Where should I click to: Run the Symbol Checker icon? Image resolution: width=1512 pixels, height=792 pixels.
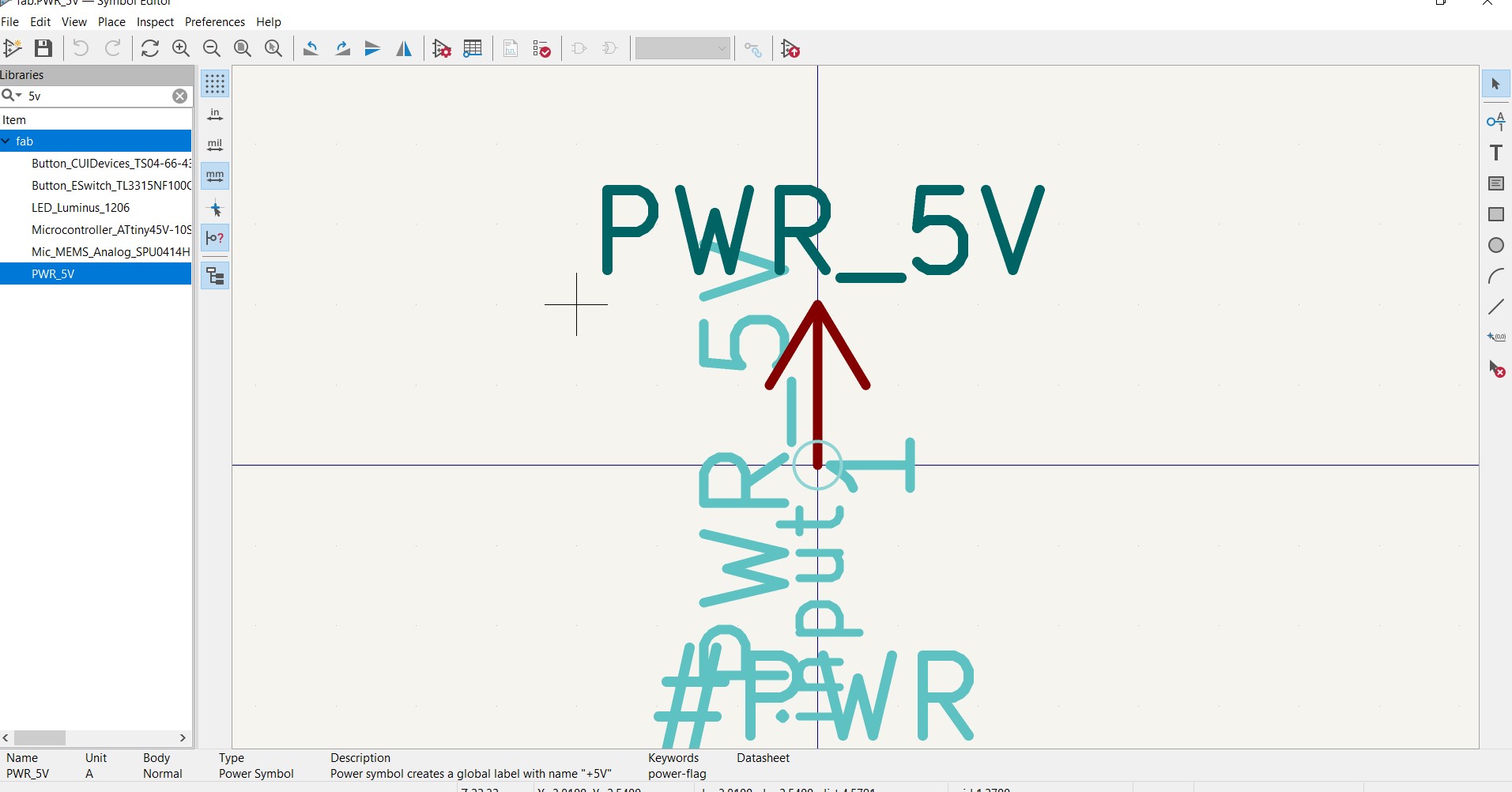541,48
